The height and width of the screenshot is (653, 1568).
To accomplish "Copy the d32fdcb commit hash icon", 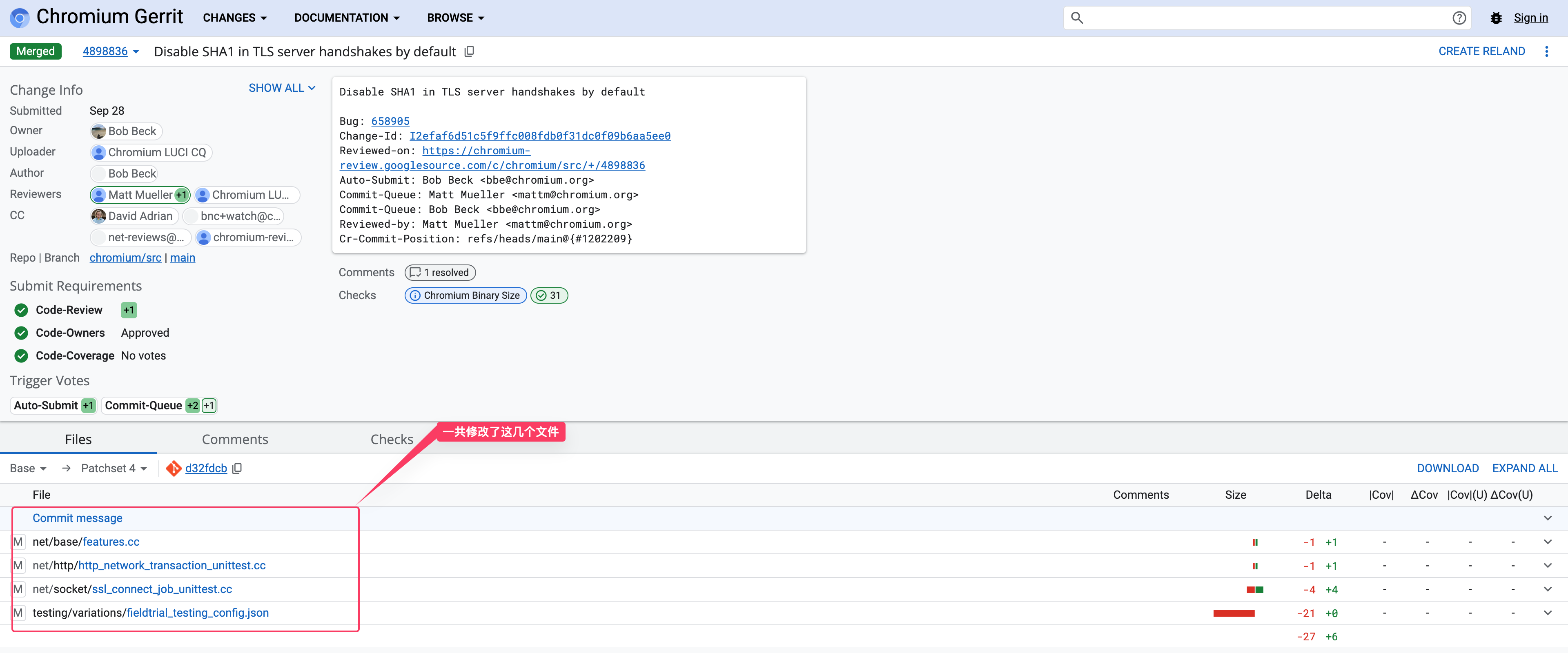I will (237, 468).
